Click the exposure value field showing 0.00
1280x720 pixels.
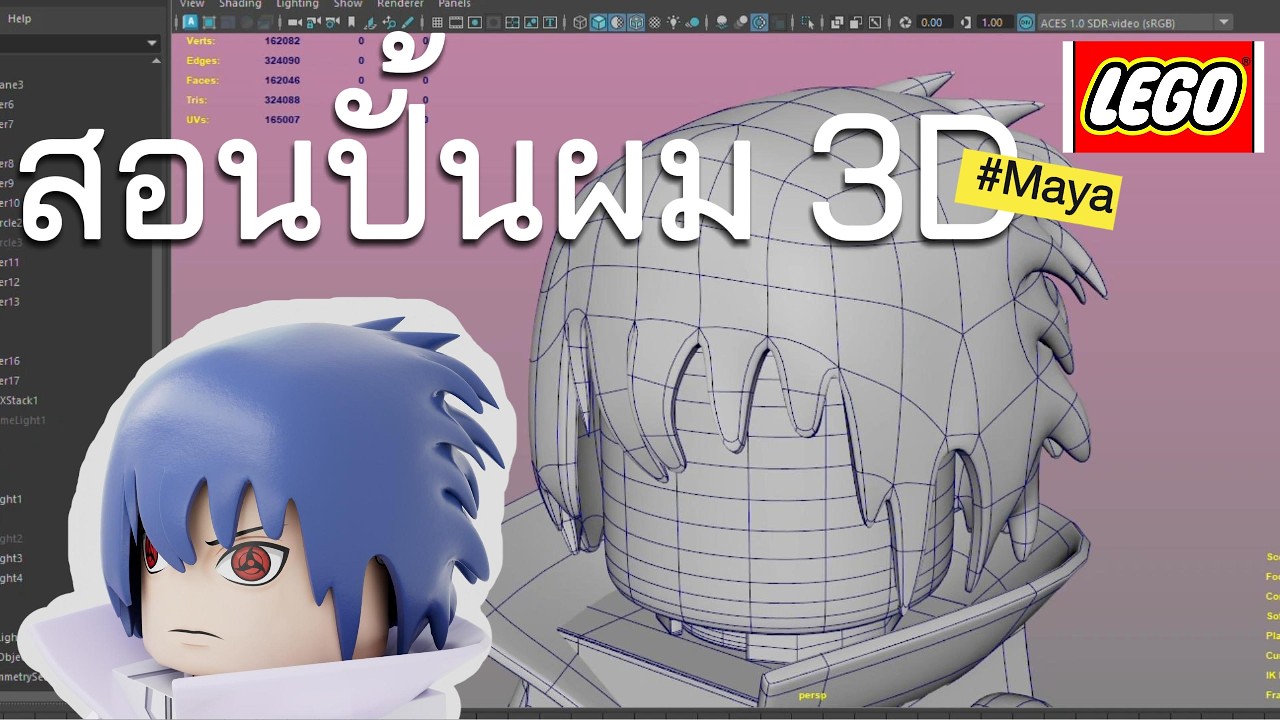935,22
